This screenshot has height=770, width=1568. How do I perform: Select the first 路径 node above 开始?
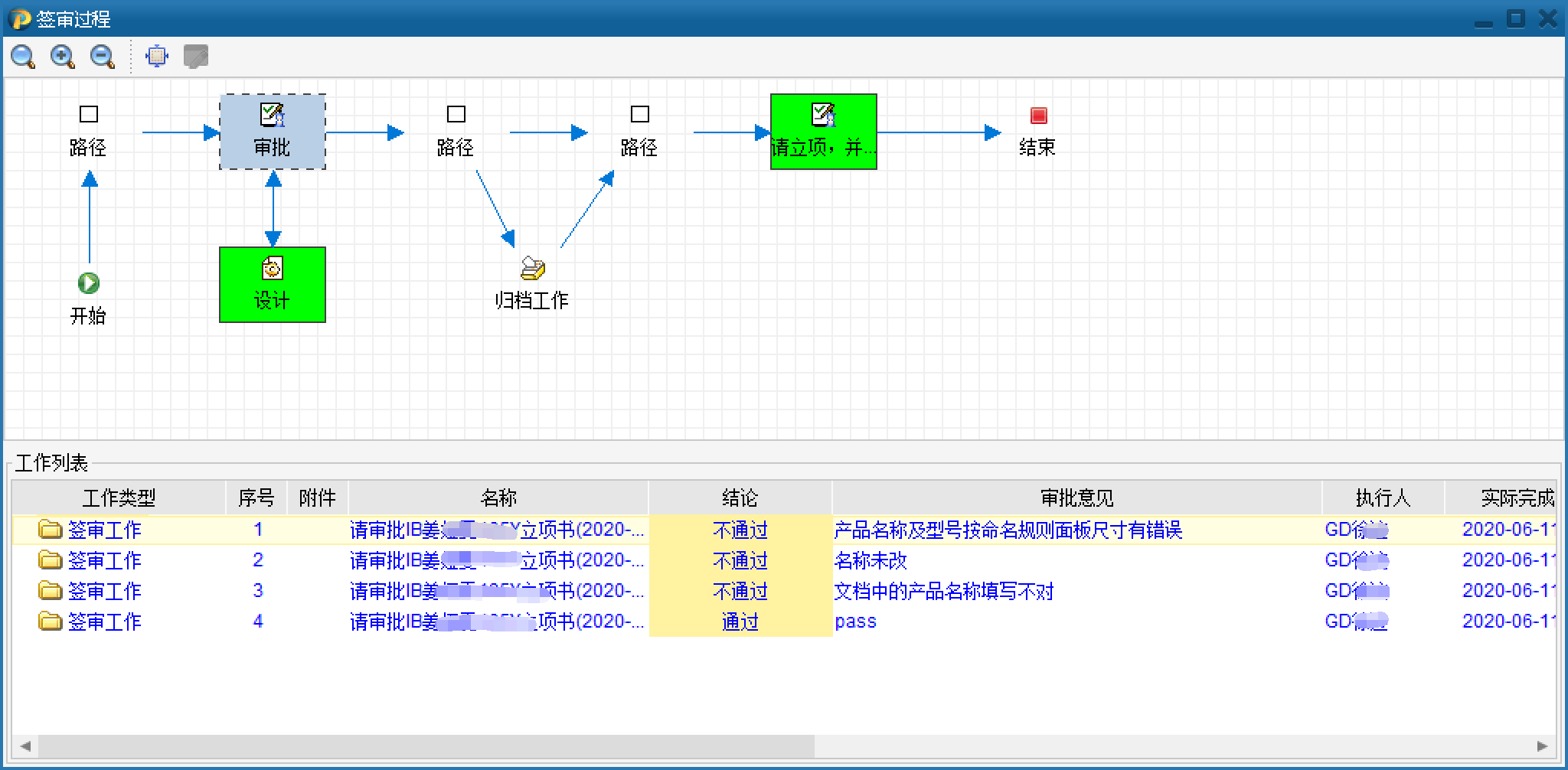point(89,132)
